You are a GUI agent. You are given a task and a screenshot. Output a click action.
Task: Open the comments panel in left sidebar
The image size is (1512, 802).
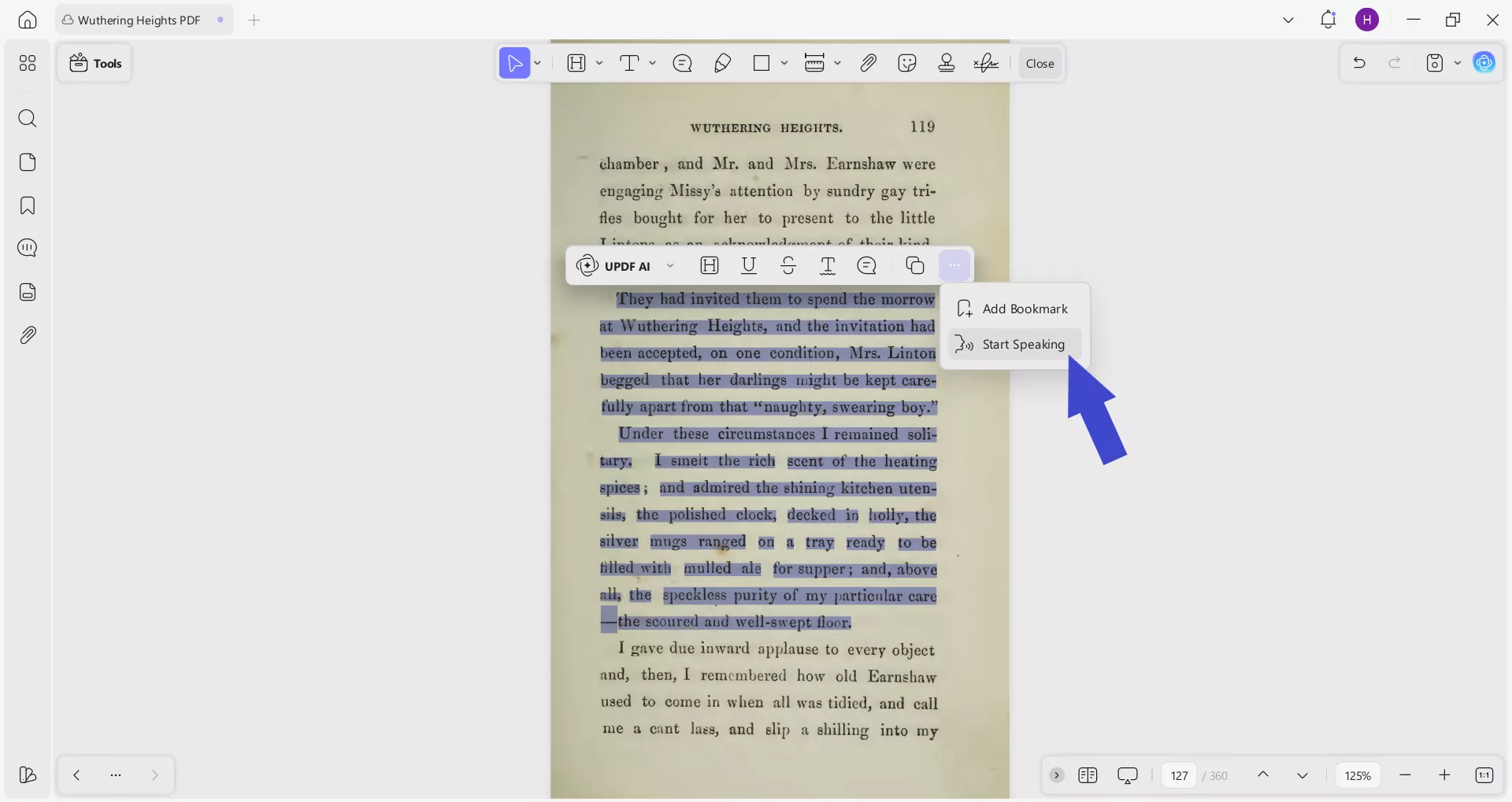click(x=28, y=248)
